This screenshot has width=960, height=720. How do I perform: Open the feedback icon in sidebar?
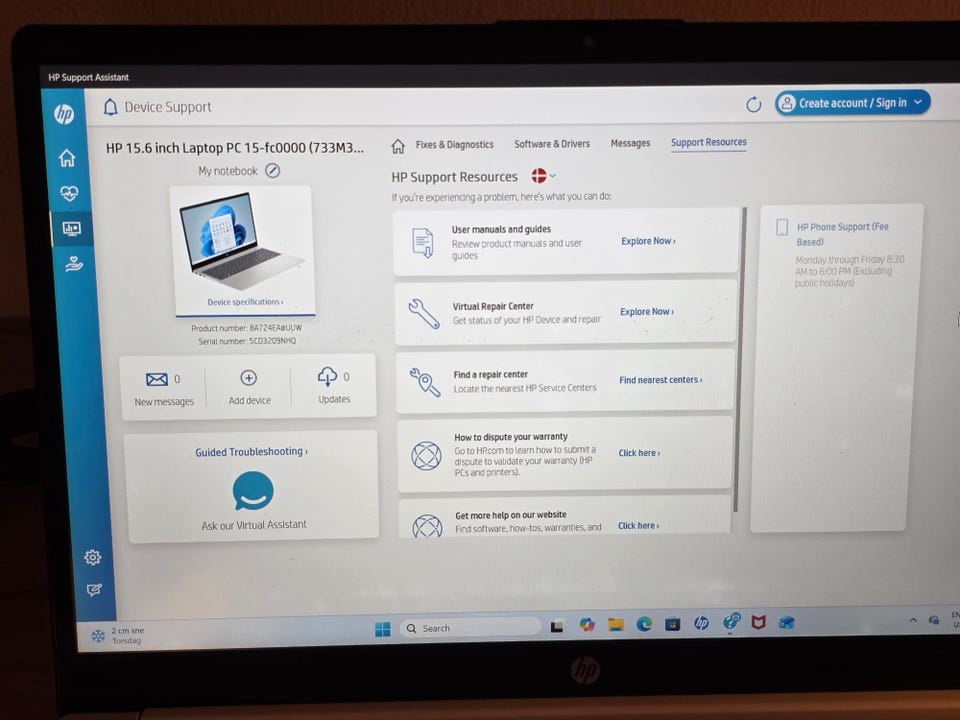coord(94,590)
